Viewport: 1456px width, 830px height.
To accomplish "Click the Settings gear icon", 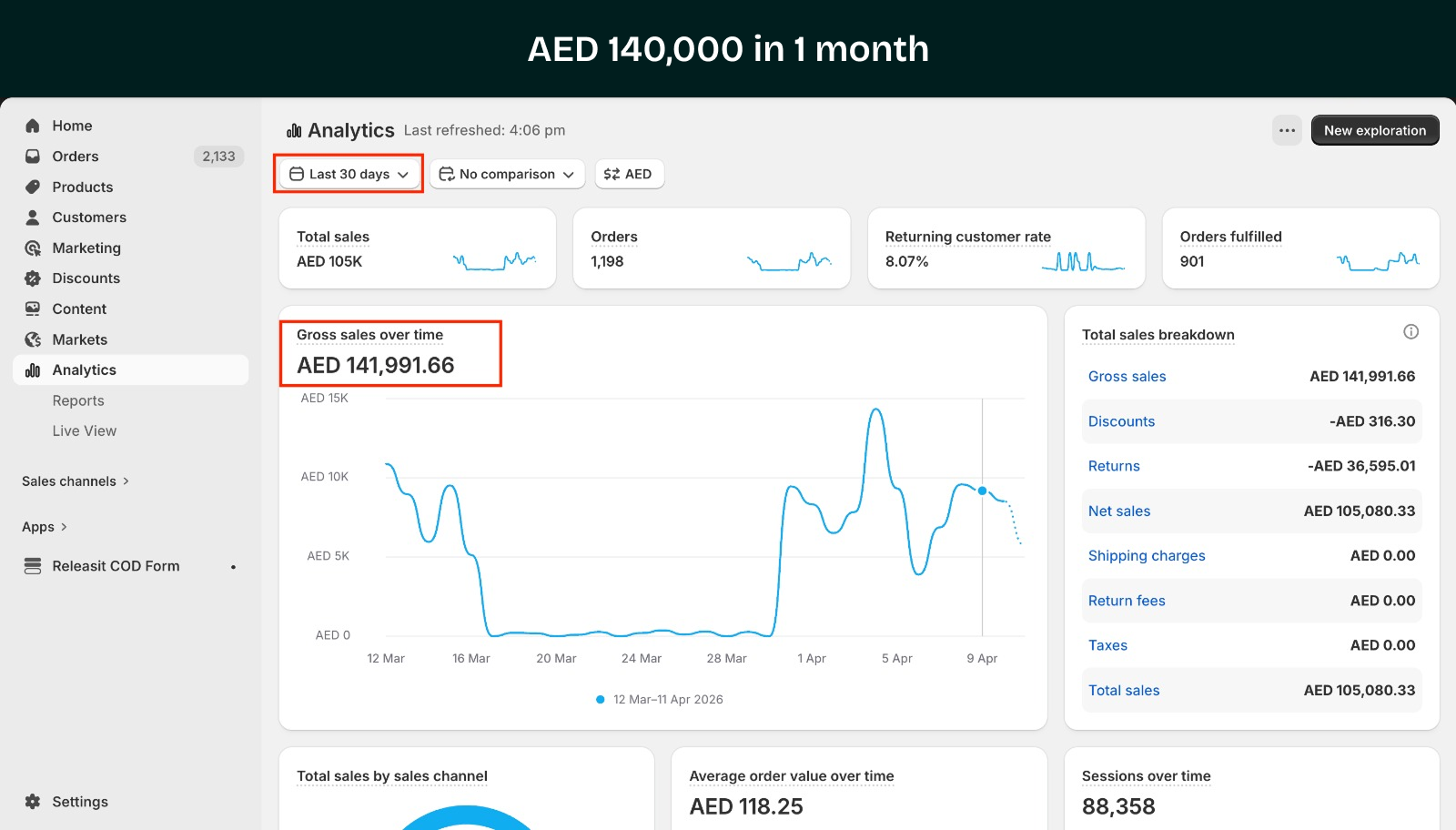I will click(x=33, y=802).
